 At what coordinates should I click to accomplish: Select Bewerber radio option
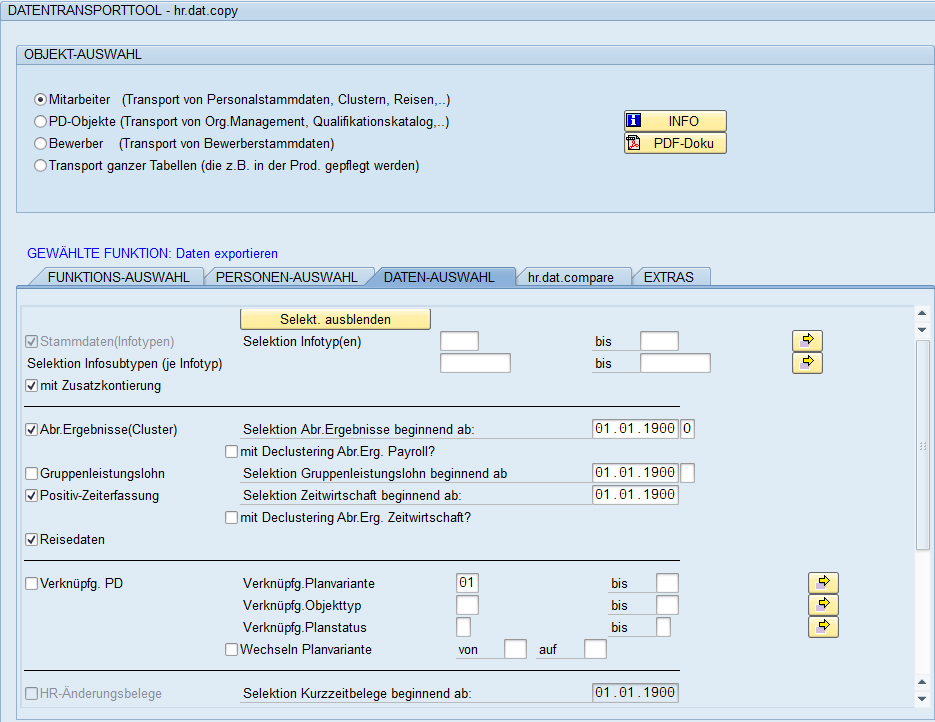(x=40, y=144)
